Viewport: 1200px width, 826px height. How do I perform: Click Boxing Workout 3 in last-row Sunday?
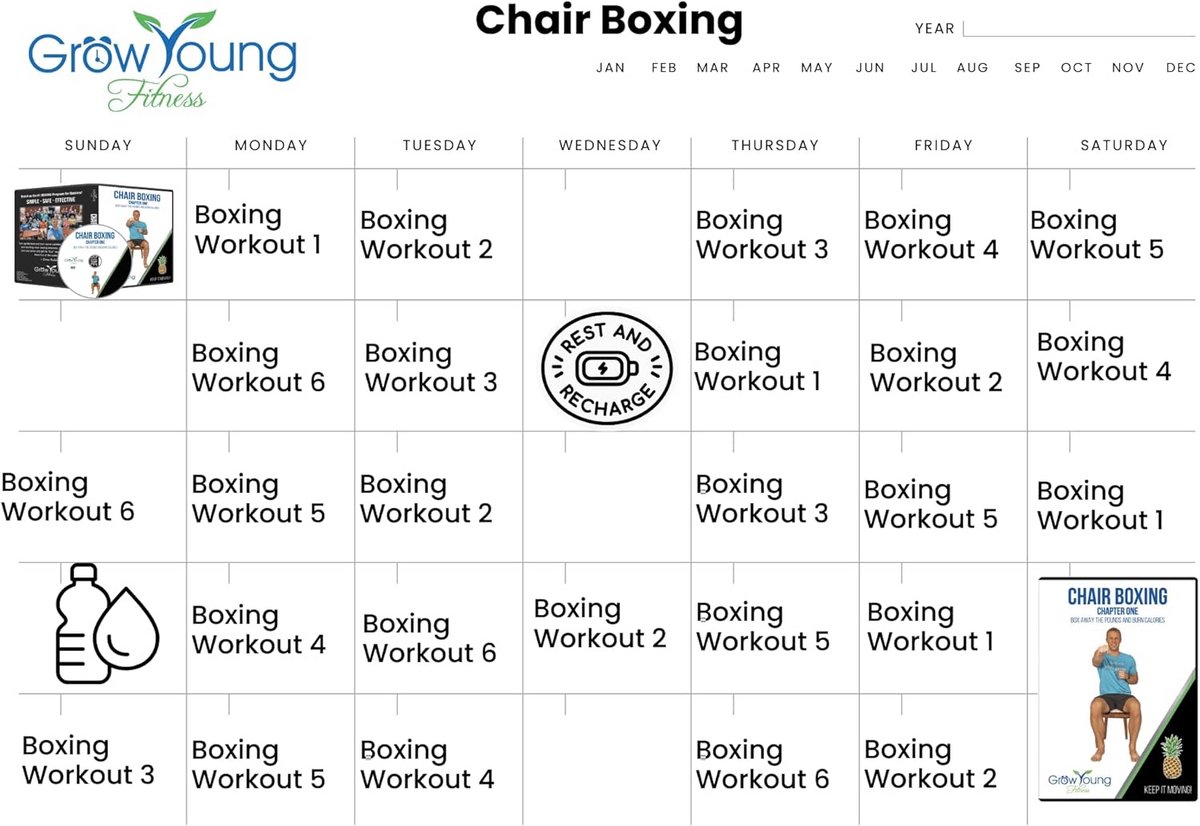(x=88, y=760)
